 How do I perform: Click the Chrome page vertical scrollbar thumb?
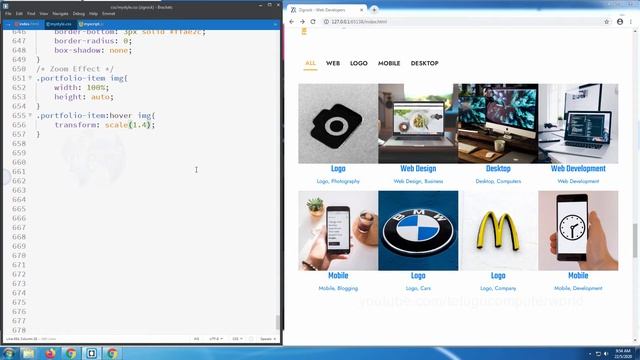(x=635, y=241)
